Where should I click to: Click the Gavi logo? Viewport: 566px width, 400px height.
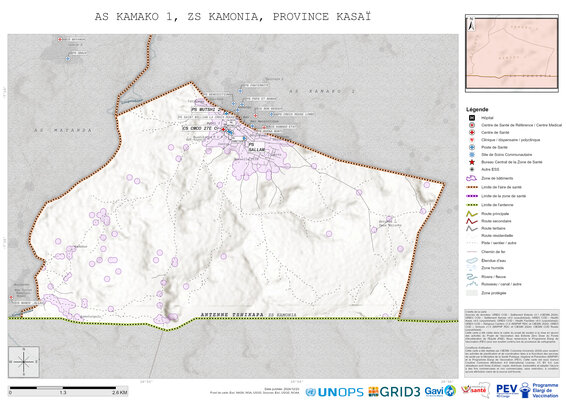[440, 391]
